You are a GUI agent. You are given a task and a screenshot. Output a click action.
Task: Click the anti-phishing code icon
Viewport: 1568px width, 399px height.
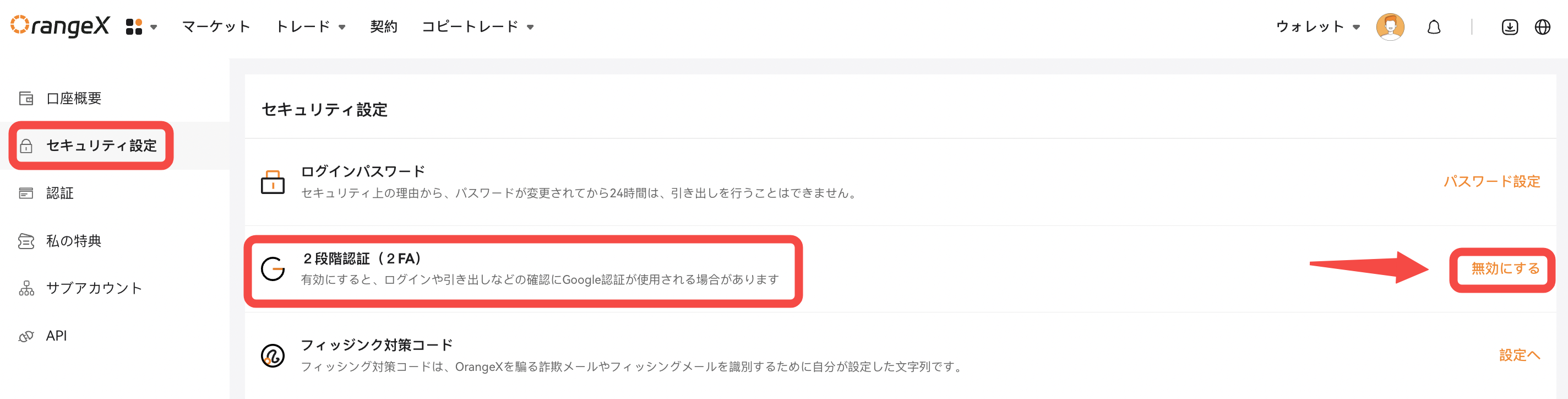pyautogui.click(x=272, y=355)
